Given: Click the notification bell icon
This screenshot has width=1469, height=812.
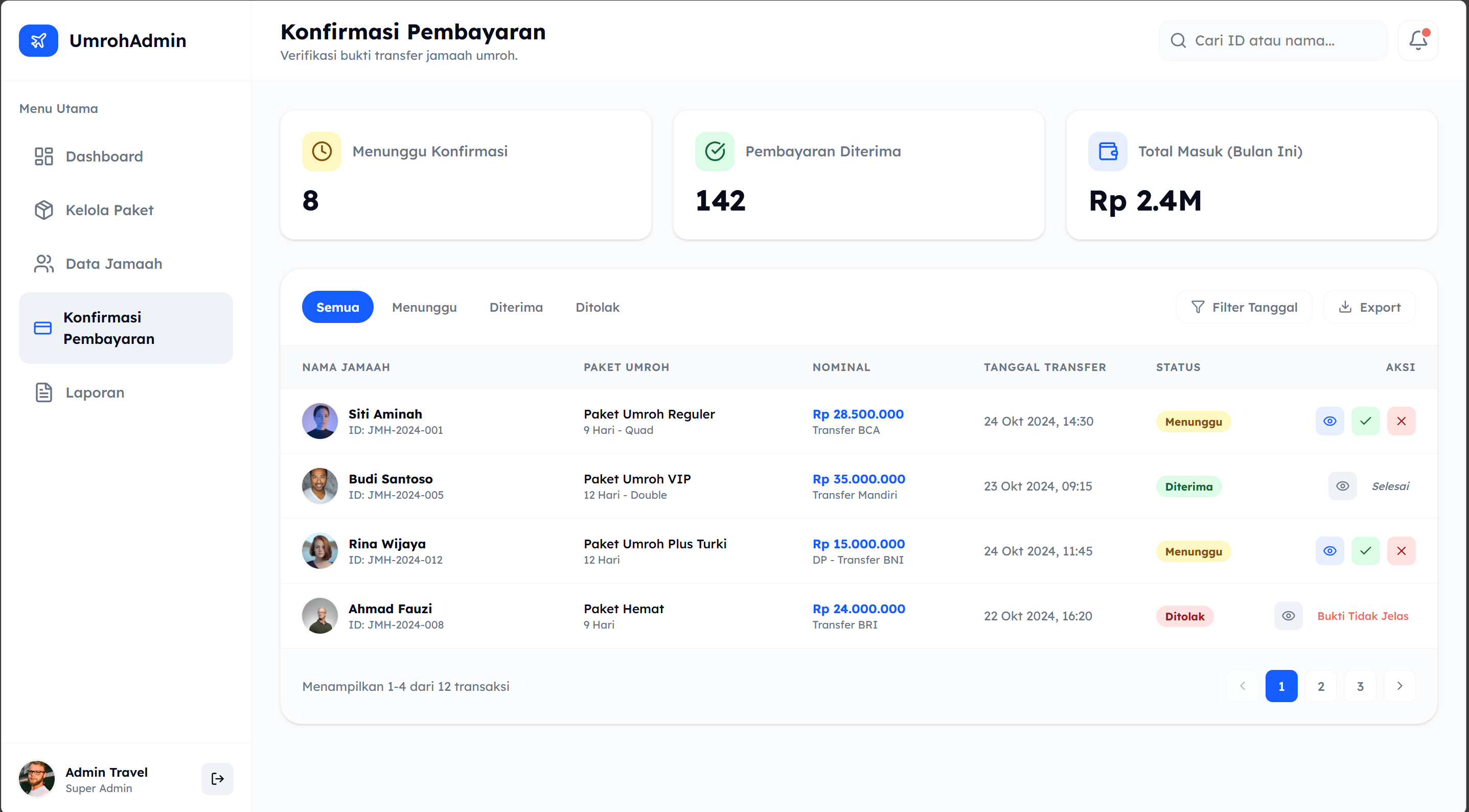Looking at the screenshot, I should [1418, 40].
